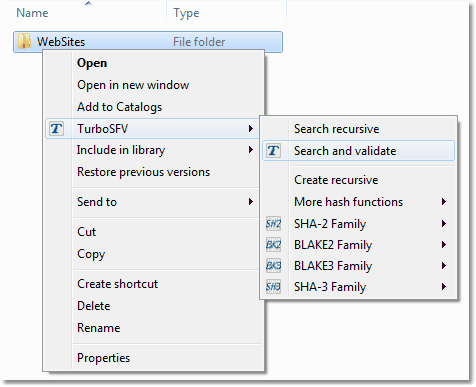Open the Send to entry
The image size is (476, 387).
[x=152, y=202]
